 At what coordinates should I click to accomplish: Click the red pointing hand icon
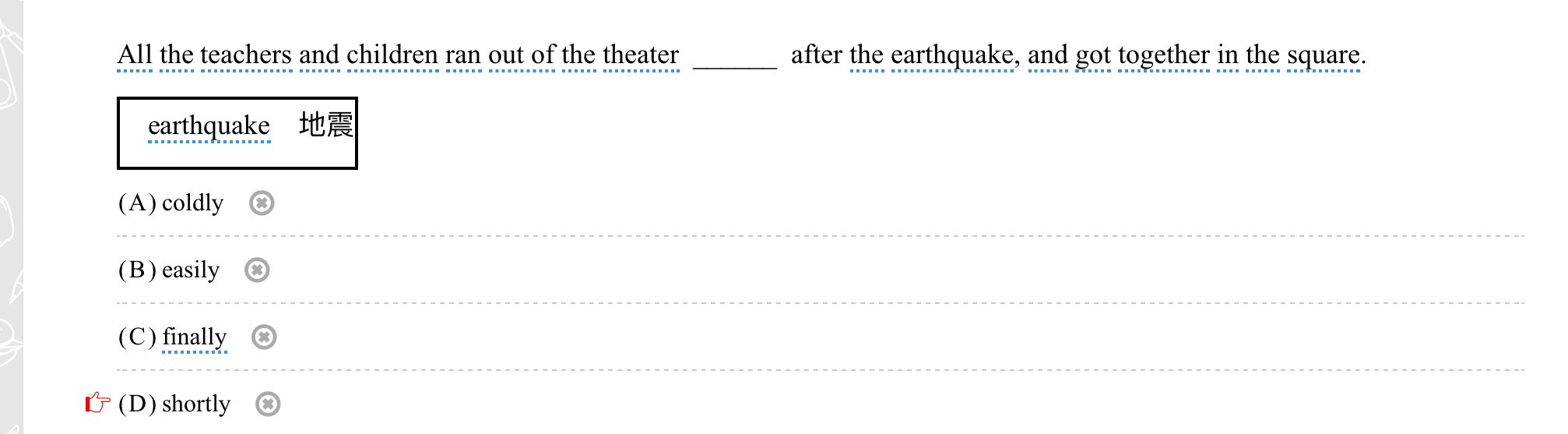click(x=97, y=403)
